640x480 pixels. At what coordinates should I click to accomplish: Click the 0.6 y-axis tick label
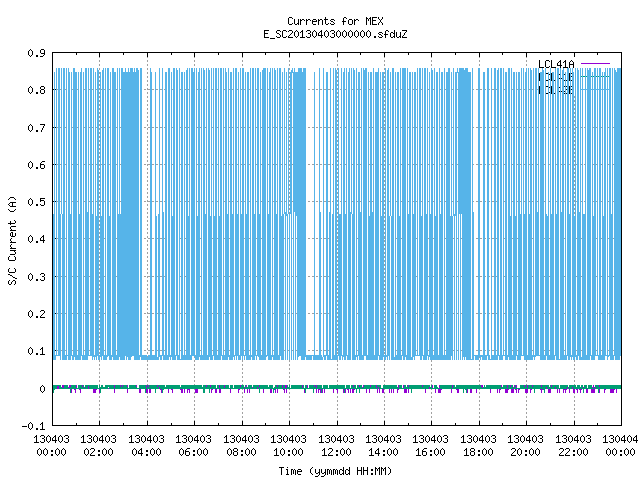click(x=36, y=165)
